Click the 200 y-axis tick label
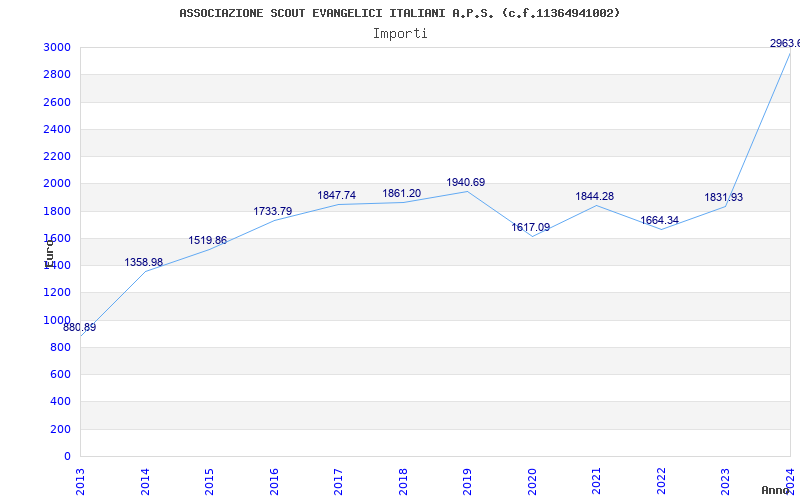Screen dimensions: 800x500 click(61, 429)
